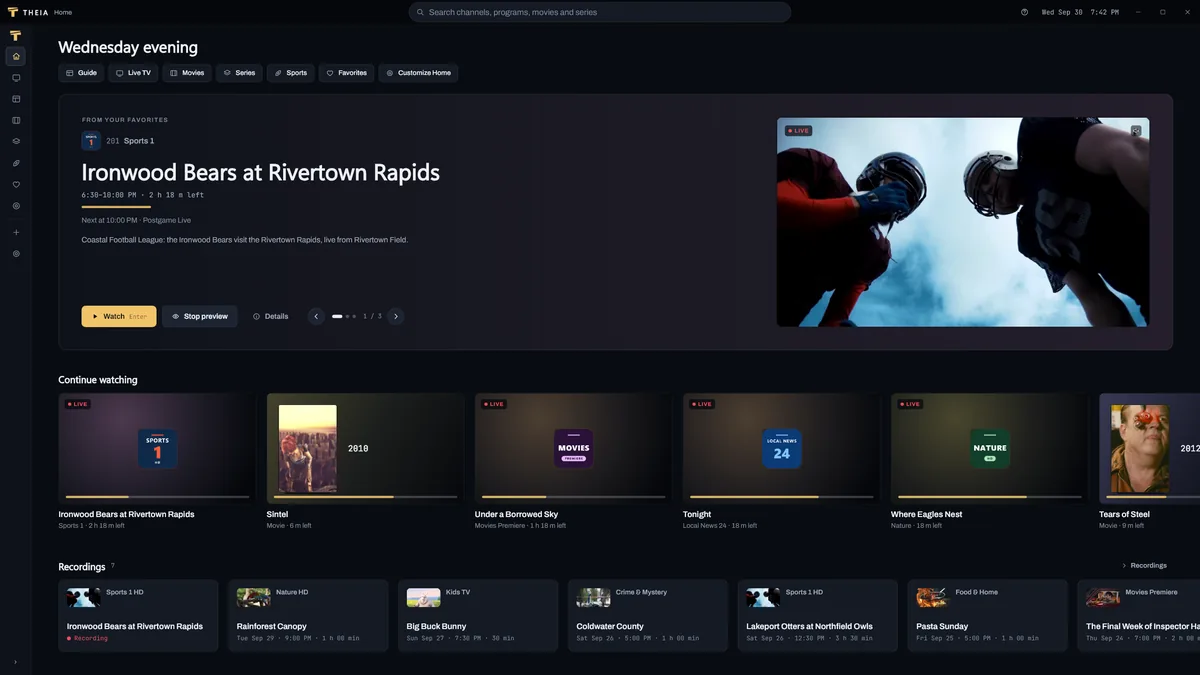Click the Home label in the title bar
Image resolution: width=1200 pixels, height=675 pixels.
(63, 12)
